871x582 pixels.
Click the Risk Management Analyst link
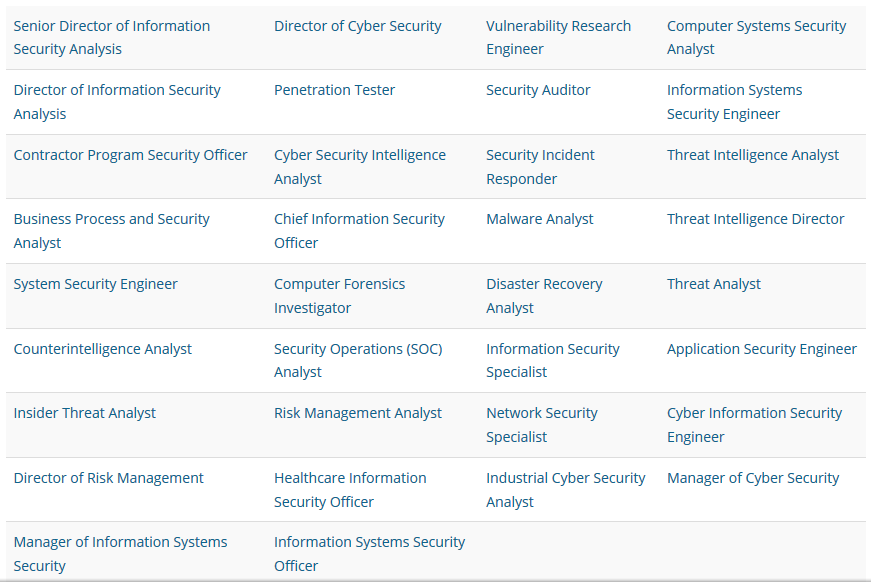pos(358,413)
